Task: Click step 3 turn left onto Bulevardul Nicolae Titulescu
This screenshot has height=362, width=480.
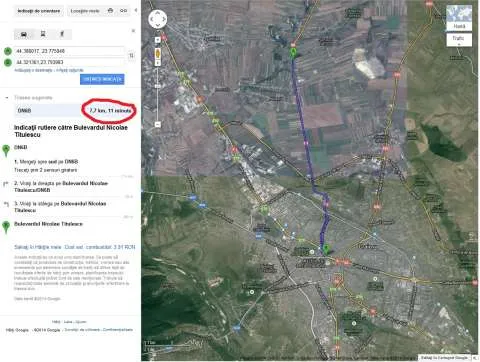Action: [x=60, y=207]
